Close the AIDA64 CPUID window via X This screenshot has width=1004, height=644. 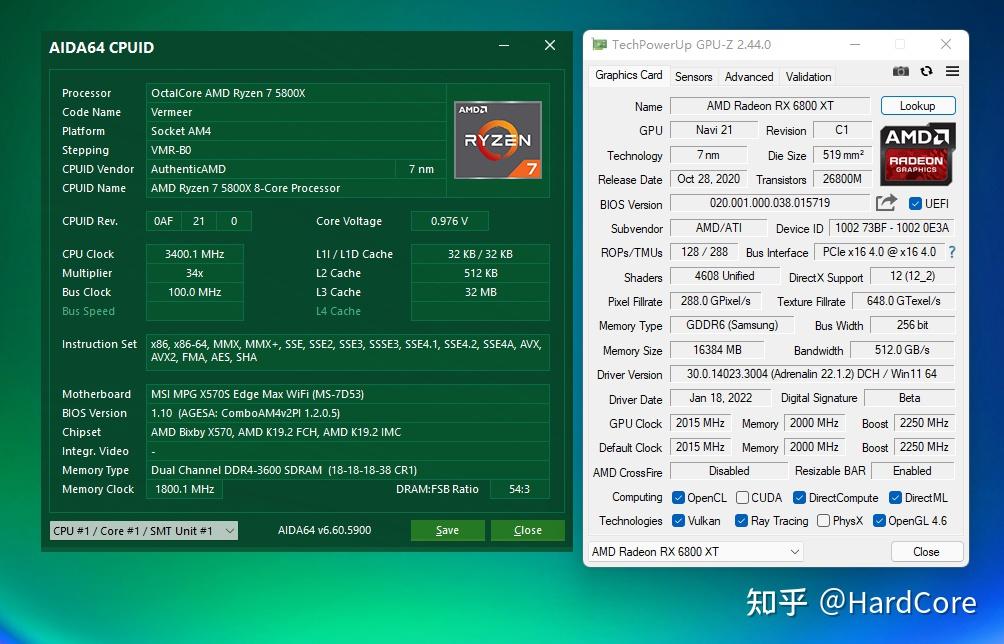[549, 45]
